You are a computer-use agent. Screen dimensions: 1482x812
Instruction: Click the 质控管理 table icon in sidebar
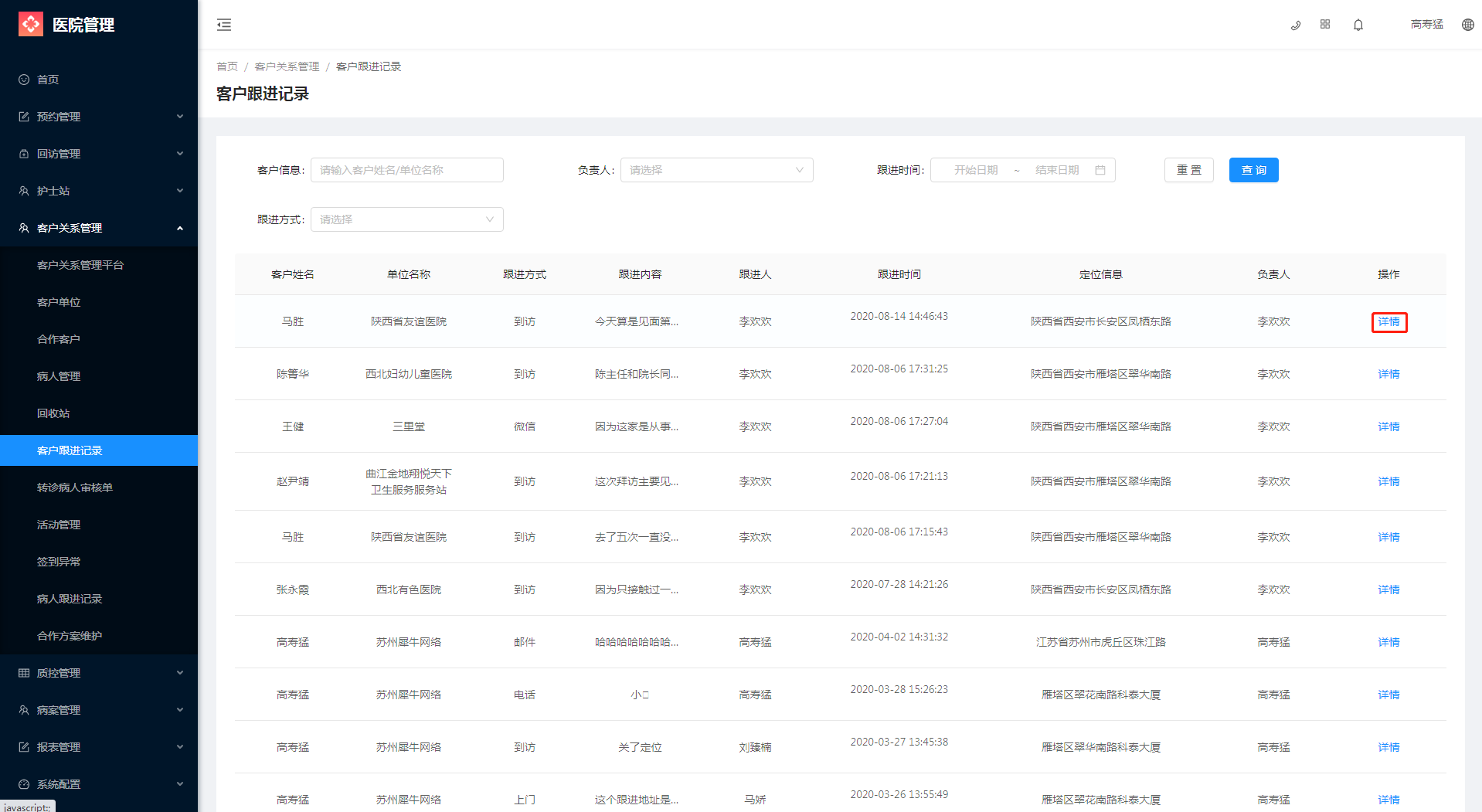[24, 673]
